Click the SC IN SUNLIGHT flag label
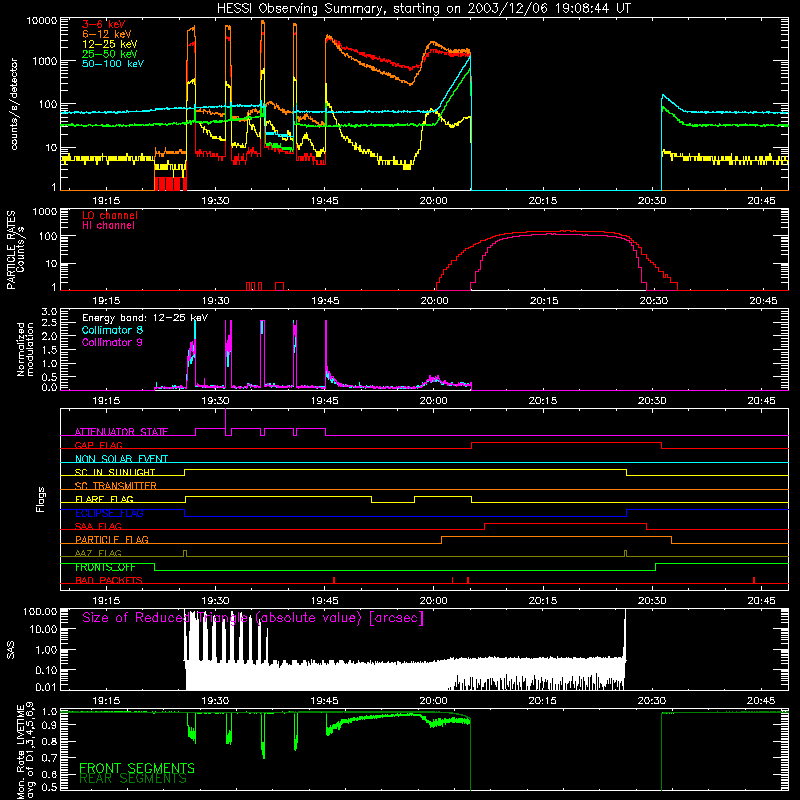The image size is (800, 800). click(115, 472)
